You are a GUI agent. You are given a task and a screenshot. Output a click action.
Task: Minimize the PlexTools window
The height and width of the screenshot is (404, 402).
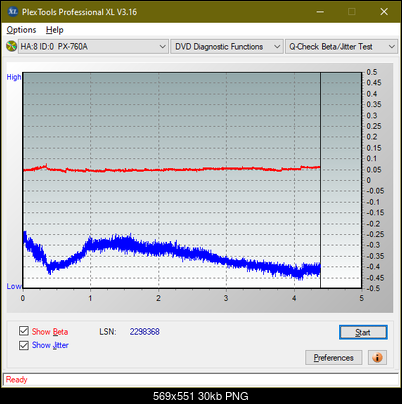(x=320, y=12)
